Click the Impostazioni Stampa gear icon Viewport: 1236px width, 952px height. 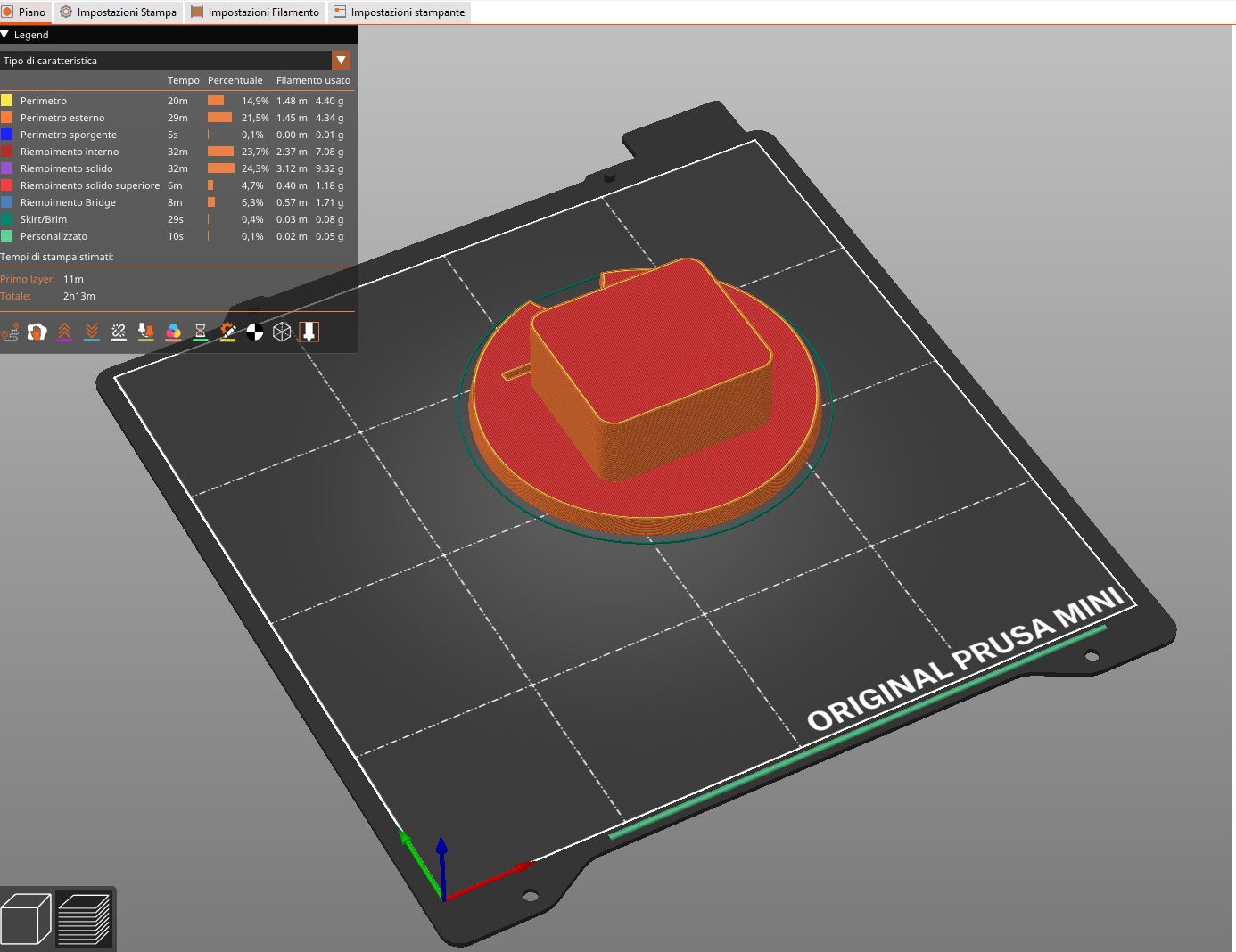66,12
